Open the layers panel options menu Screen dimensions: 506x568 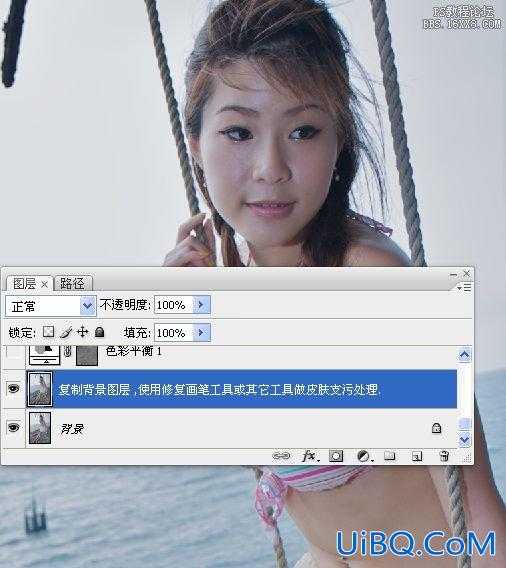(464, 288)
